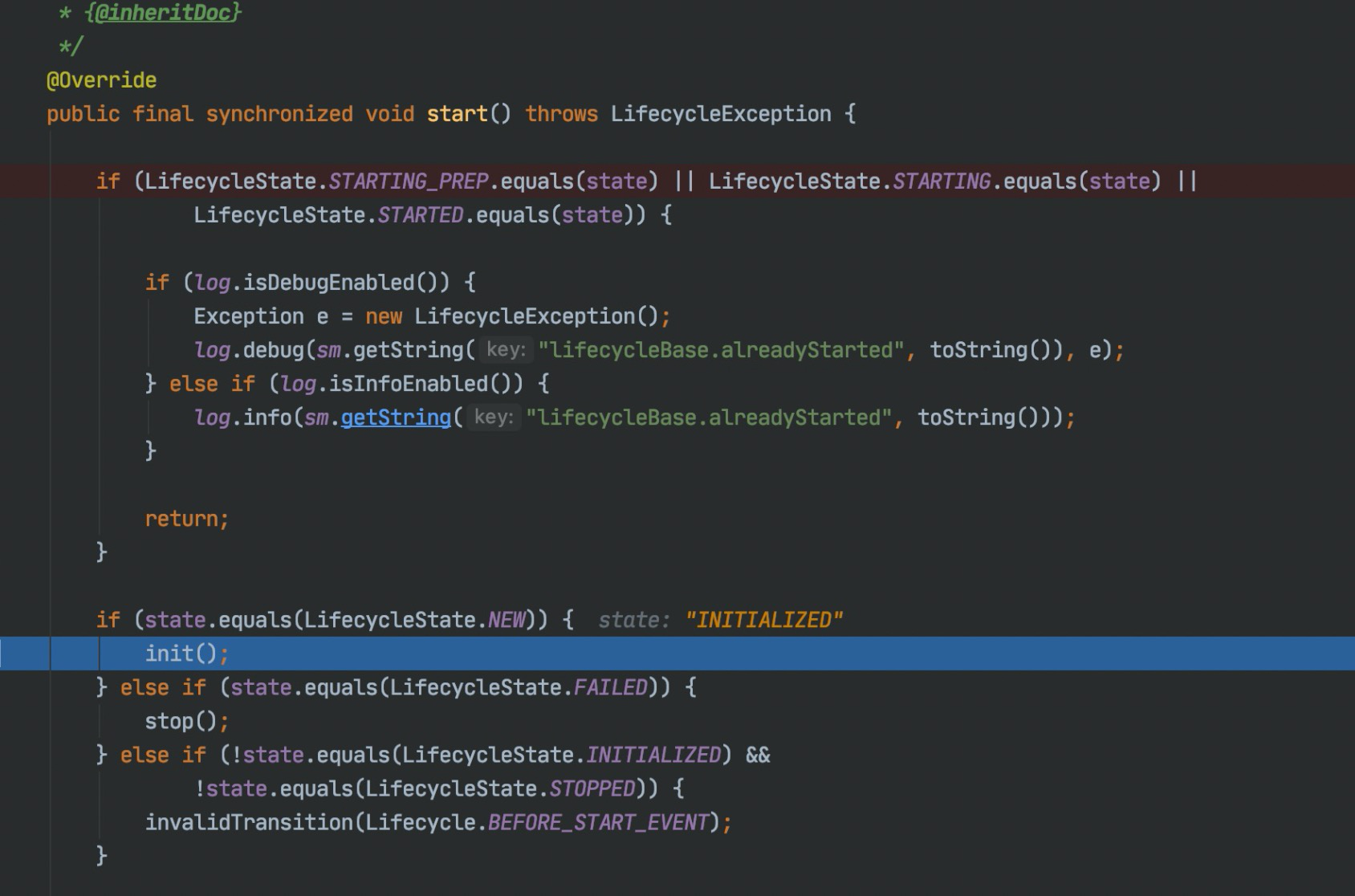Click the {@inheritDoc} Javadoc tag
Viewport: 1355px width, 896px height.
pyautogui.click(x=163, y=13)
